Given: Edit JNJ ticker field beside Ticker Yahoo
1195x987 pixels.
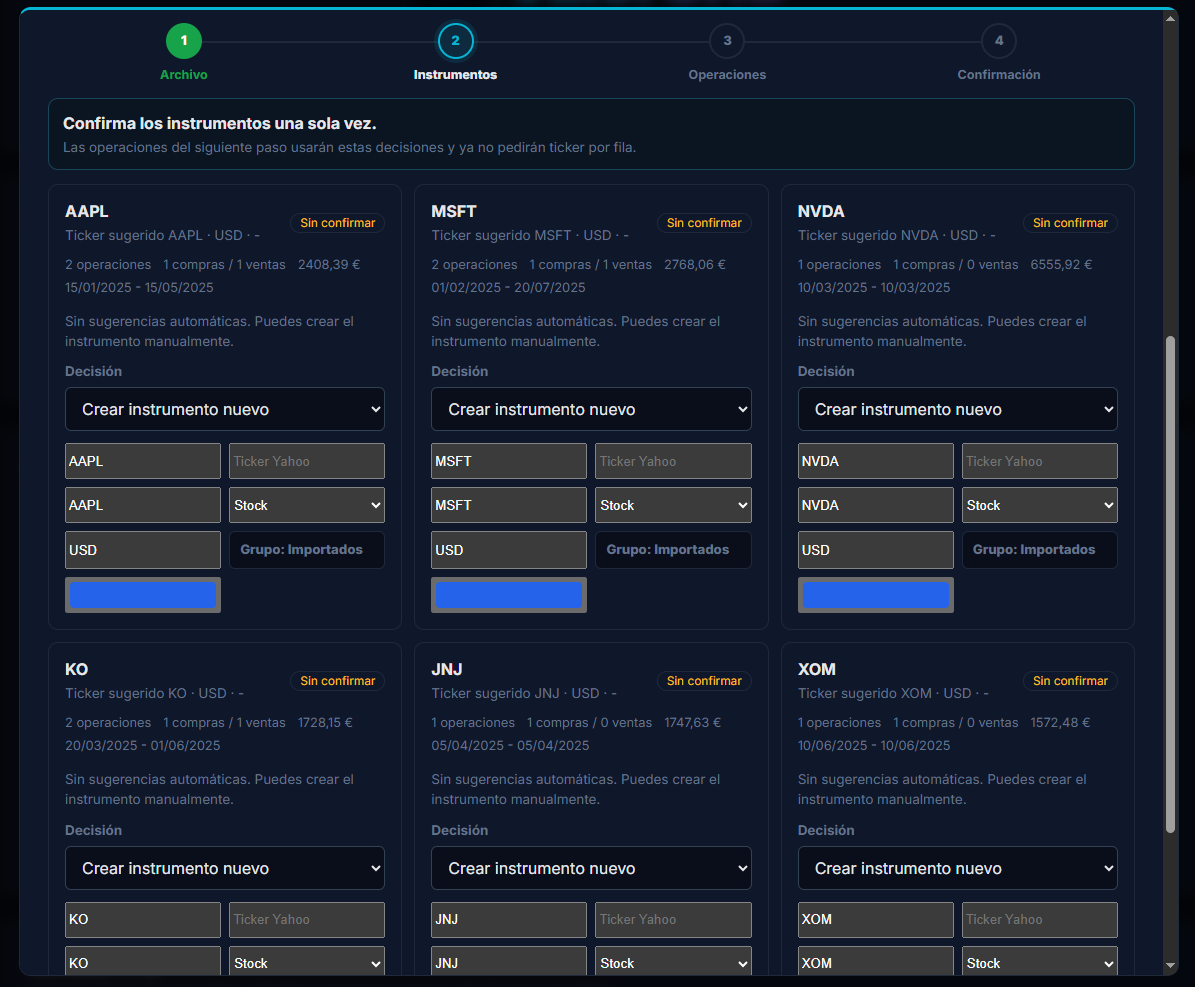Looking at the screenshot, I should click(509, 920).
